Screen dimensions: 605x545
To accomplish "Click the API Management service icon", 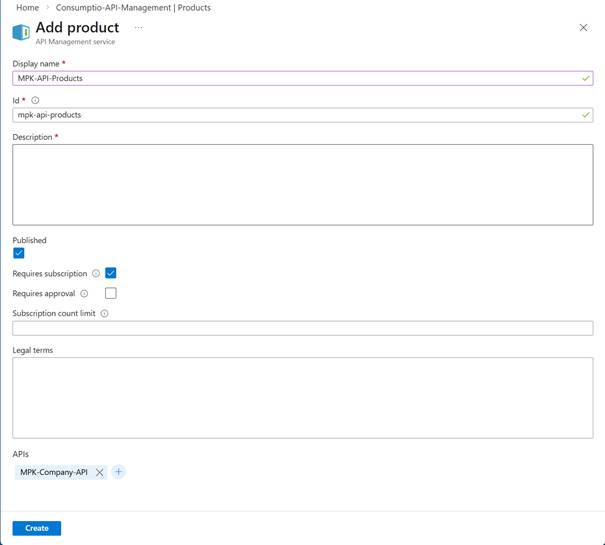I will point(20,33).
